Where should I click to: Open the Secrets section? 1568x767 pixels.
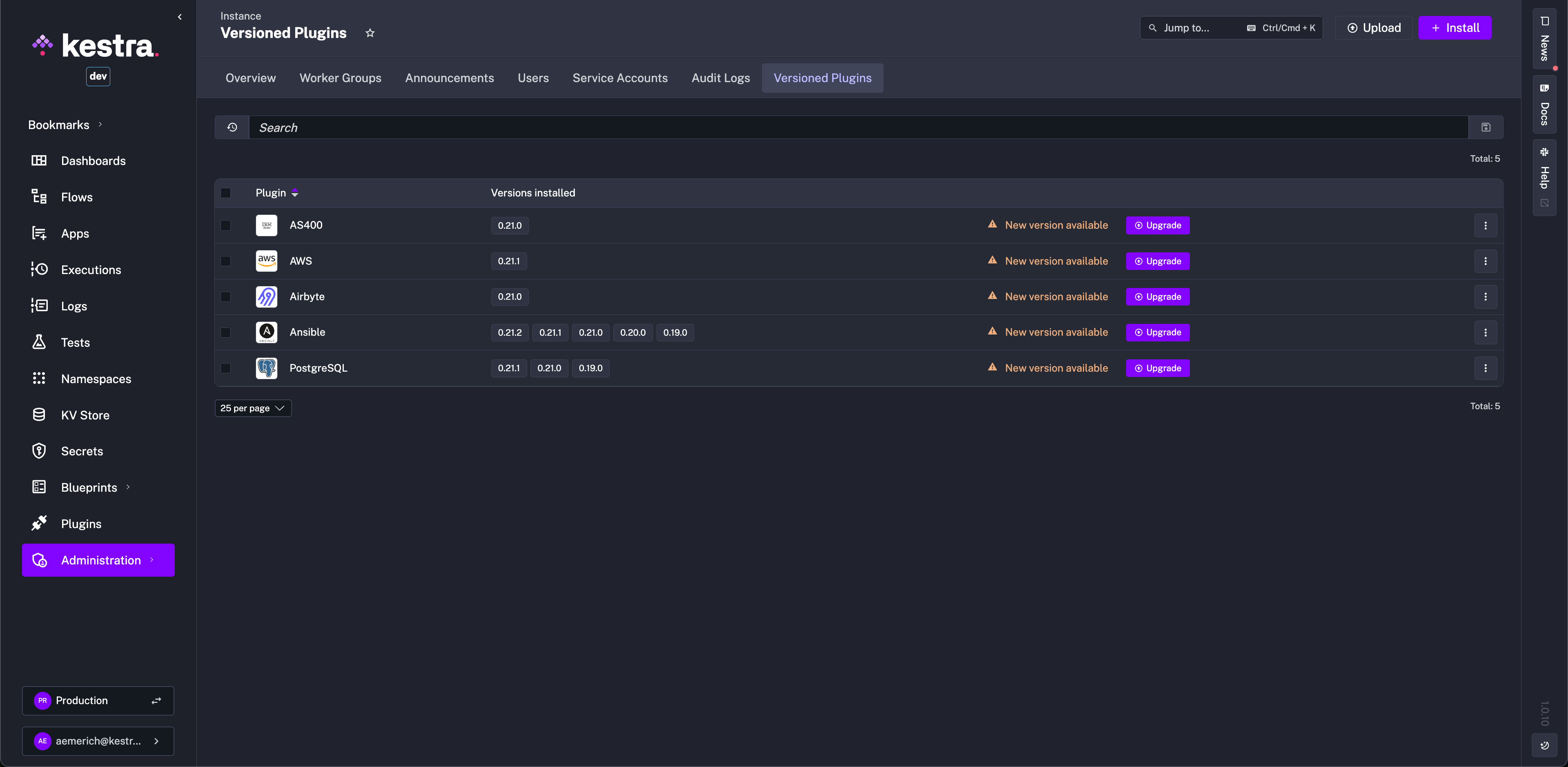pyautogui.click(x=82, y=451)
